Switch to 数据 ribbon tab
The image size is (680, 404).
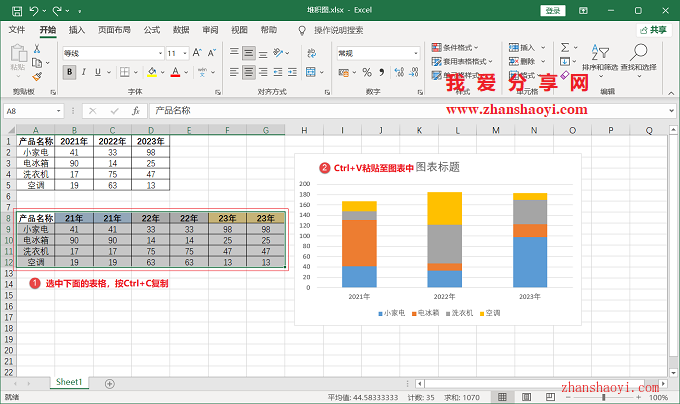[x=181, y=30]
